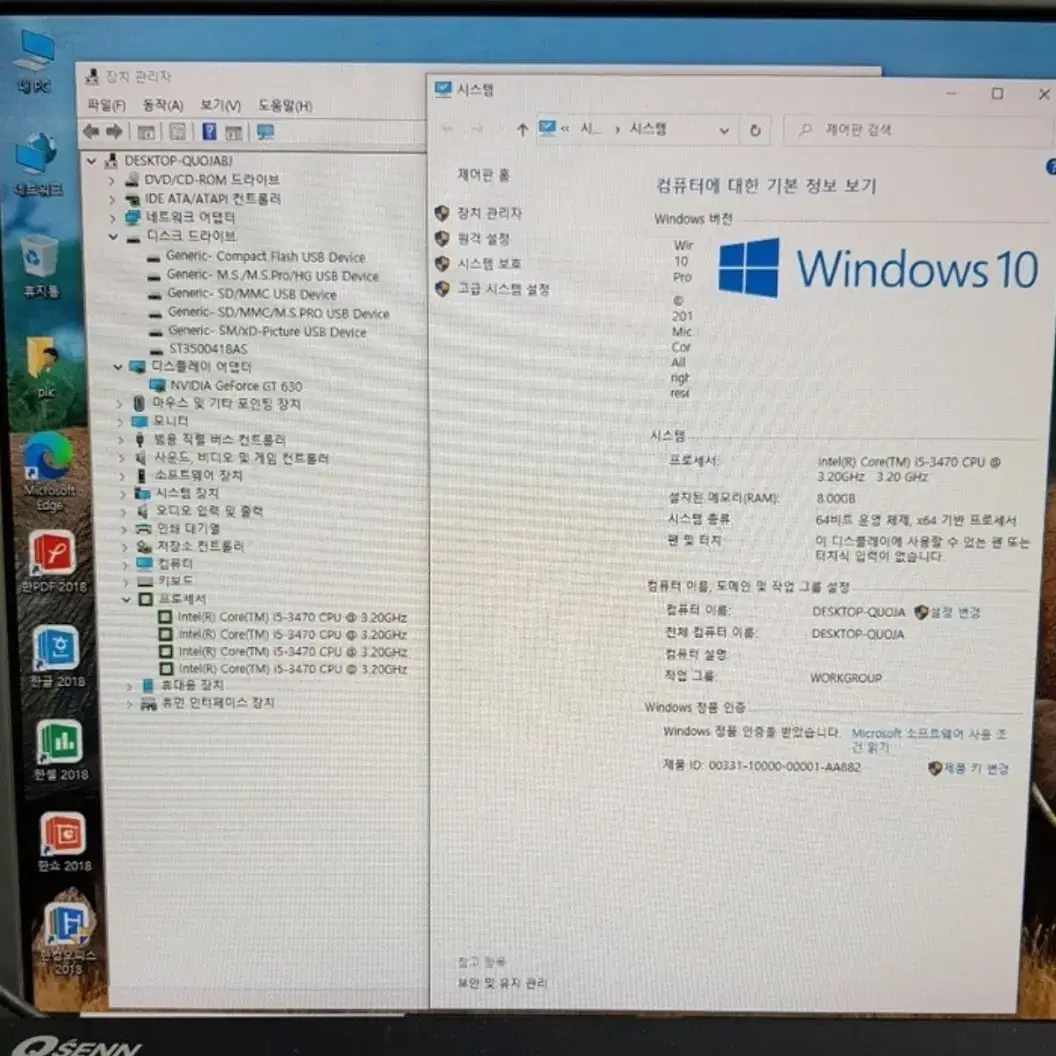Image resolution: width=1056 pixels, height=1056 pixels.
Task: Open the 한셀 2018 desktop icon
Action: tap(61, 750)
